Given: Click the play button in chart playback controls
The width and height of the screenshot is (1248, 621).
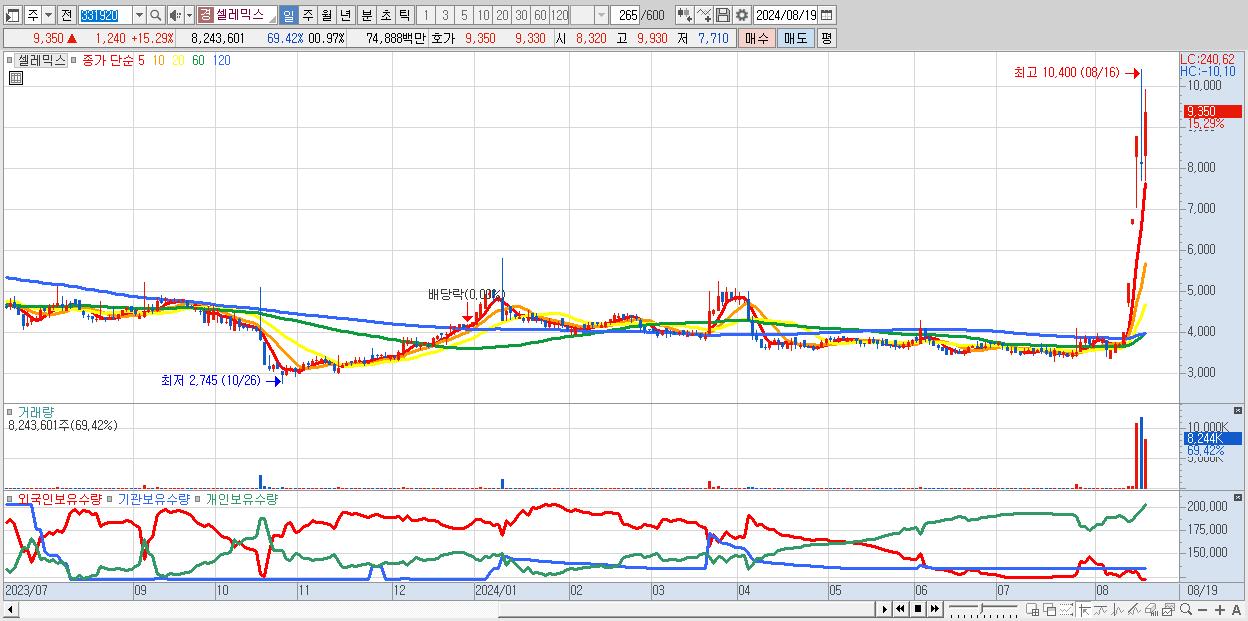Looking at the screenshot, I should coord(884,609).
